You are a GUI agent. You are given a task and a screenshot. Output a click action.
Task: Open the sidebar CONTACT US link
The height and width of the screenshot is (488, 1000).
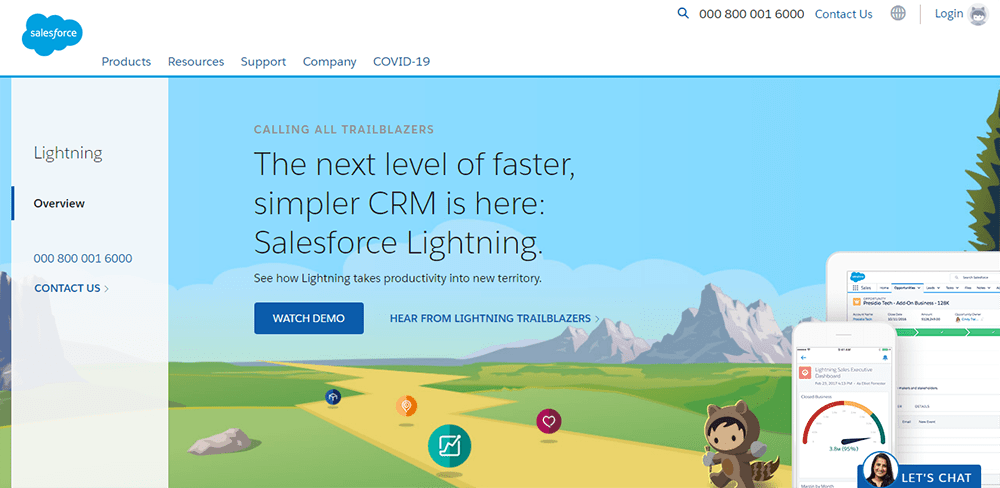(x=71, y=288)
